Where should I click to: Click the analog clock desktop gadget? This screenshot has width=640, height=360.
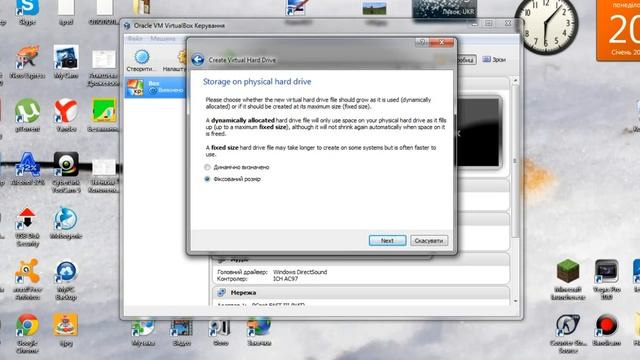[x=546, y=25]
